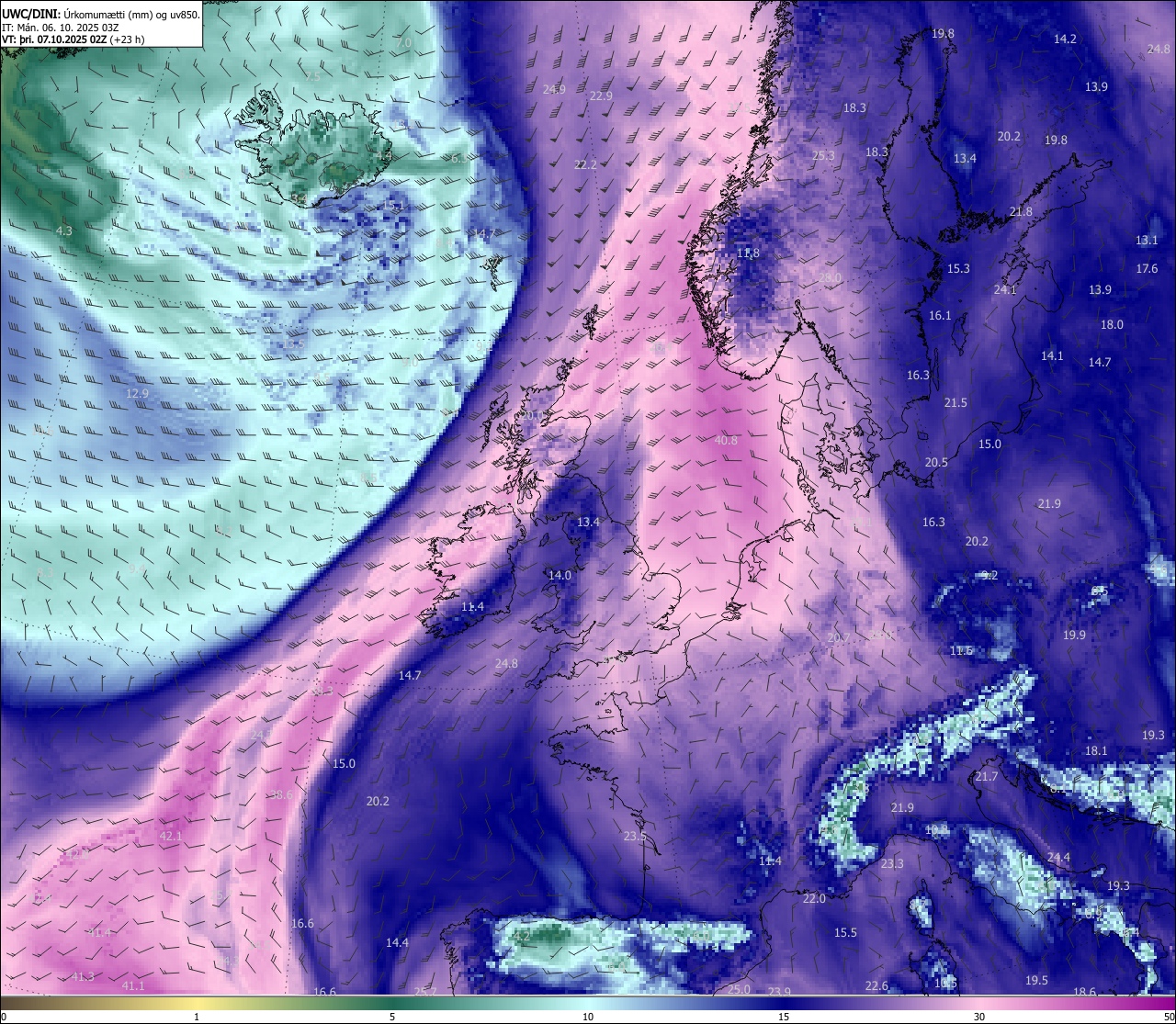Click the 42.1 value in the pink band
The image size is (1176, 1024).
[x=171, y=837]
